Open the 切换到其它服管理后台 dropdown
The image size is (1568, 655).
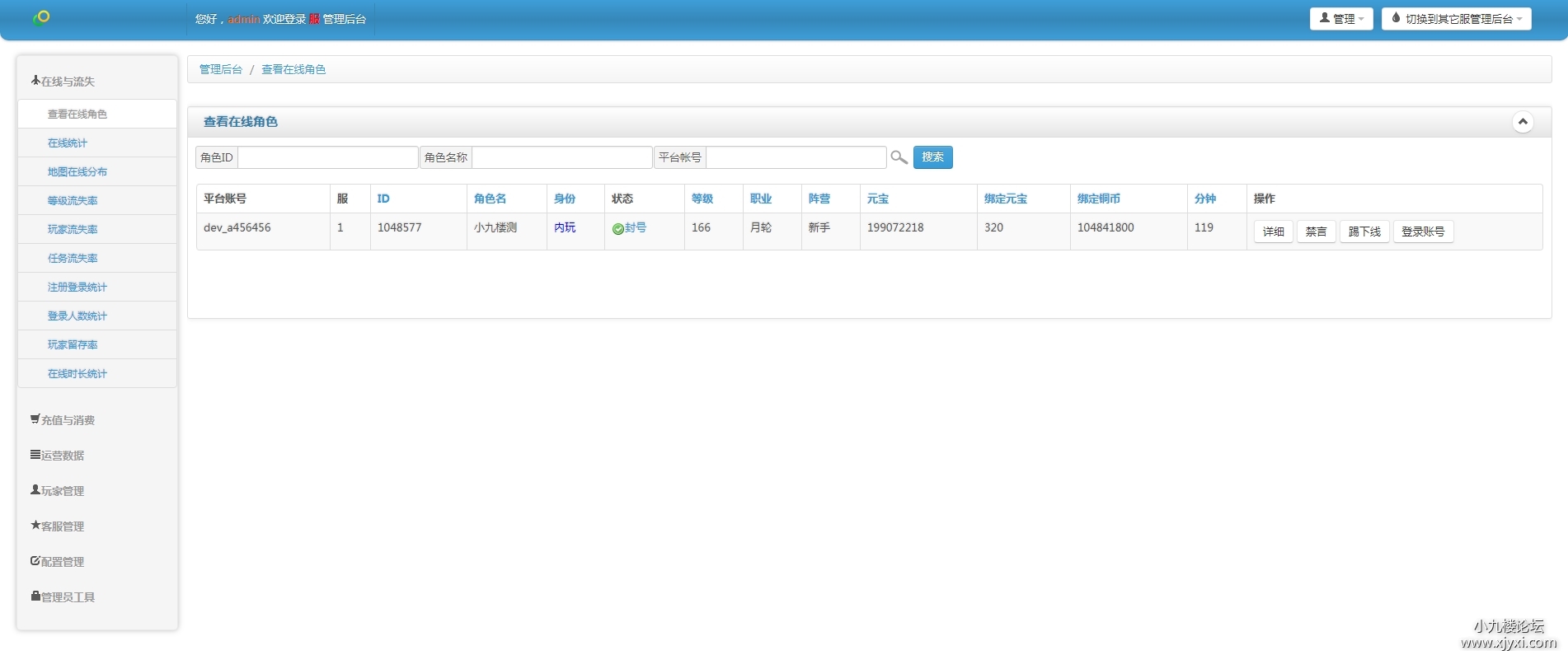click(1456, 19)
